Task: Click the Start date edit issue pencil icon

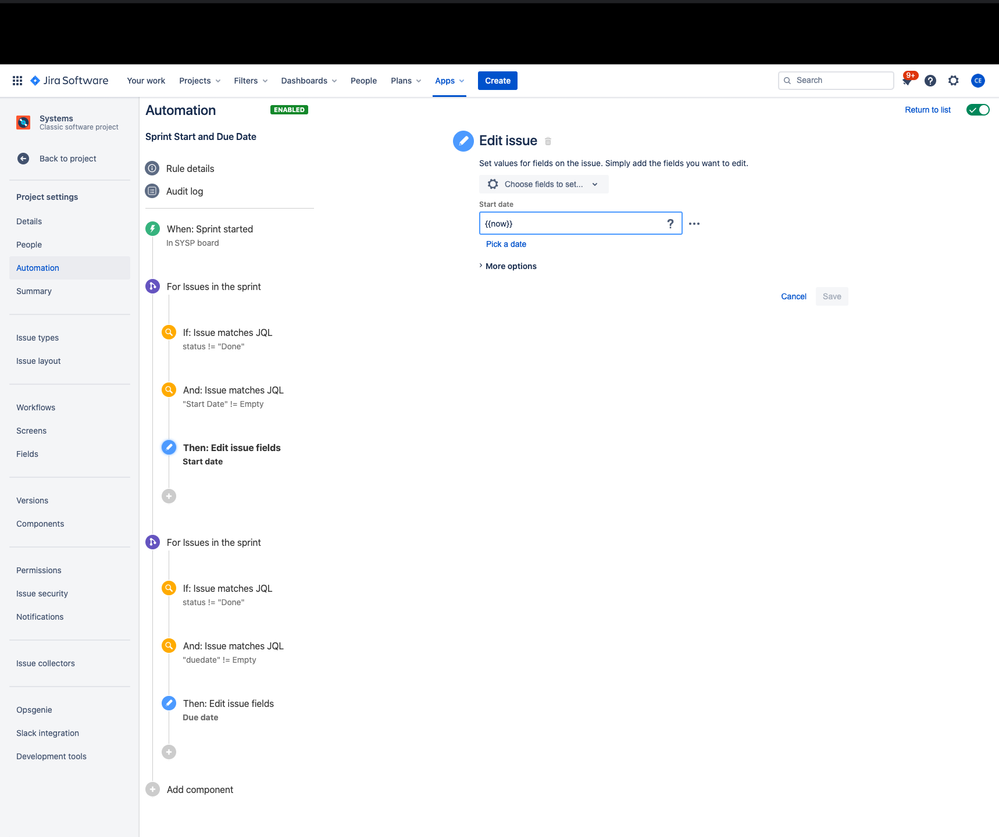Action: (x=169, y=447)
